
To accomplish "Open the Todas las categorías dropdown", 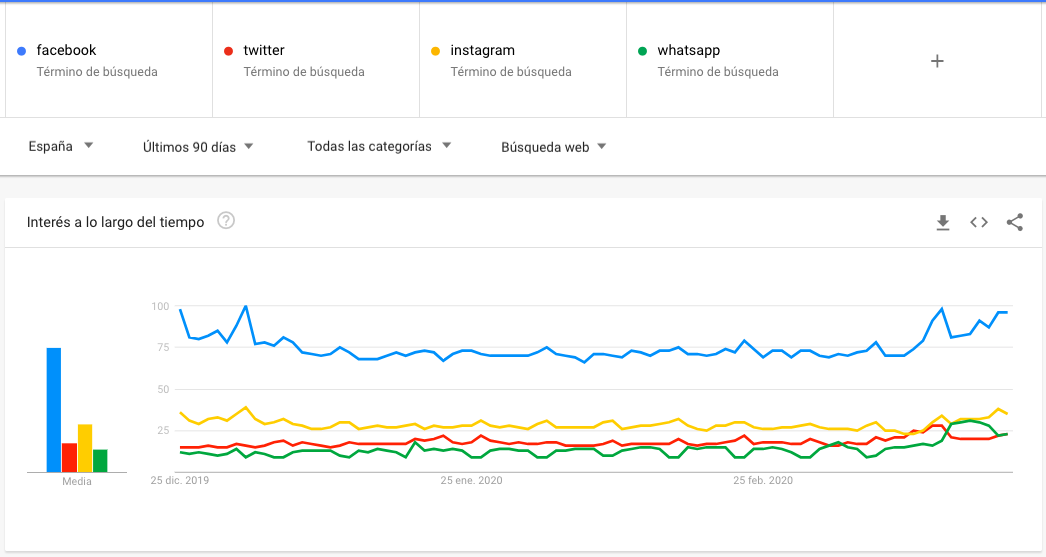I will [x=379, y=146].
